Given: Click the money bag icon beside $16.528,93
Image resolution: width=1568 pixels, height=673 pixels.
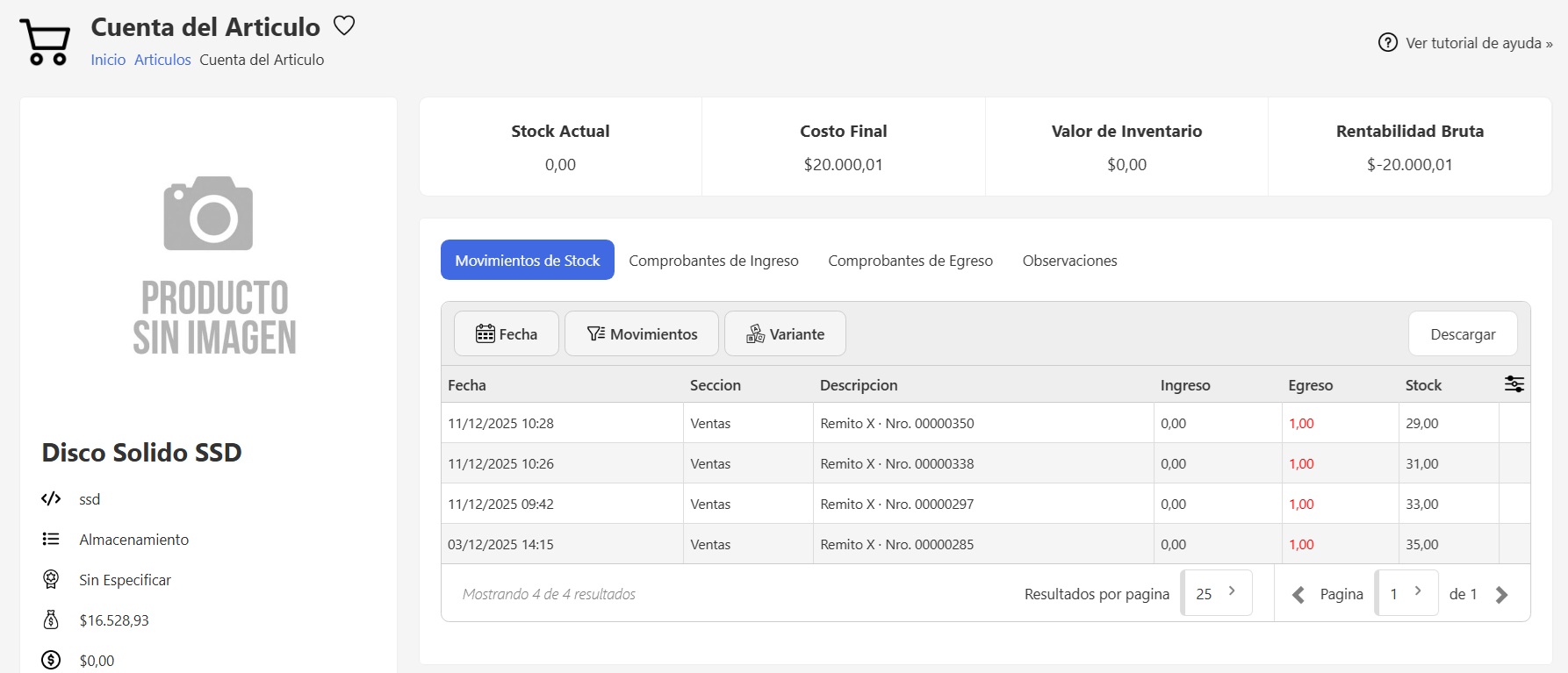Looking at the screenshot, I should (x=51, y=620).
